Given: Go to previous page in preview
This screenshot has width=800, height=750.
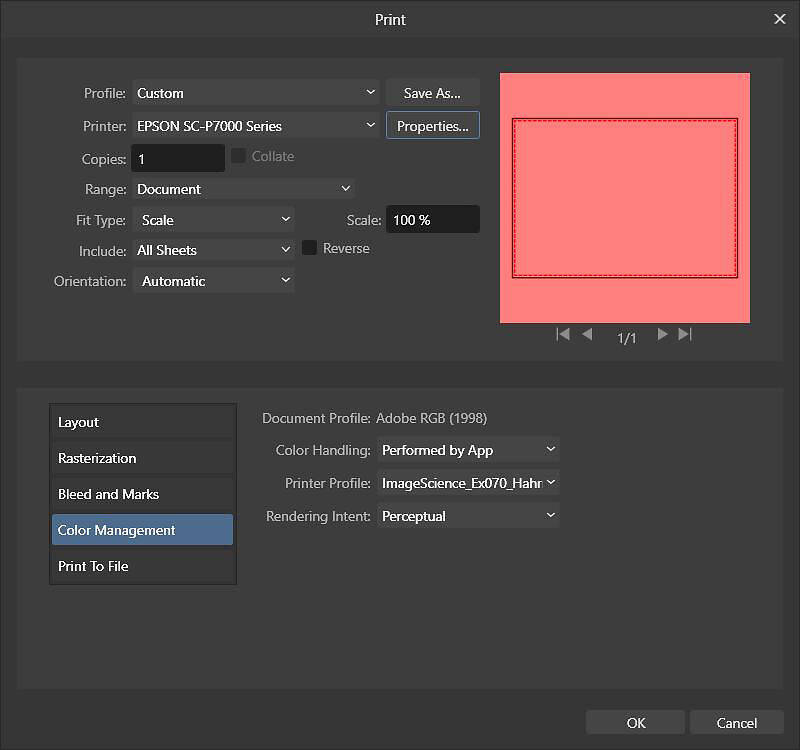Looking at the screenshot, I should (587, 334).
